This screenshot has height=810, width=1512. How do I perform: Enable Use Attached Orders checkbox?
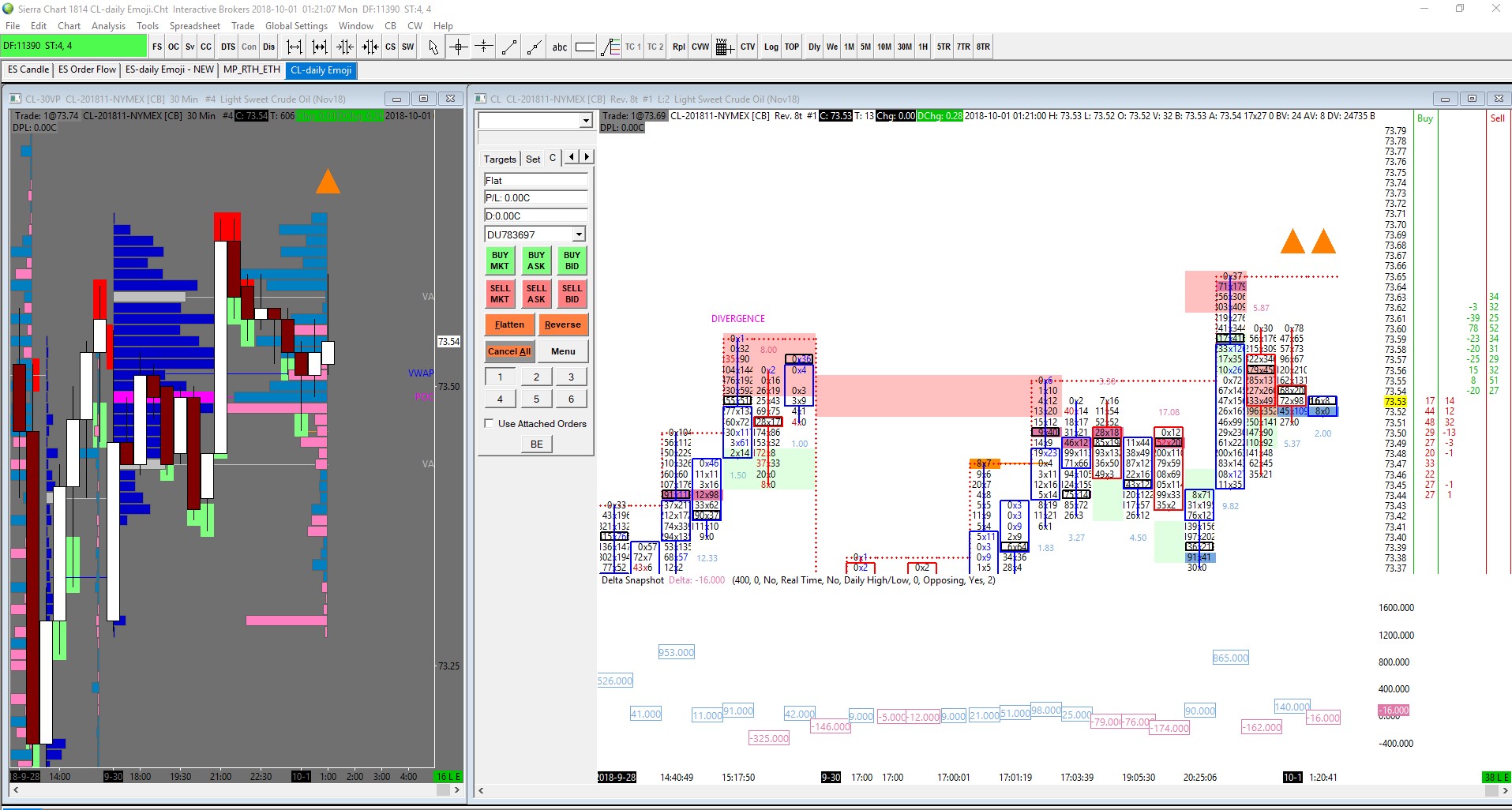click(x=490, y=423)
